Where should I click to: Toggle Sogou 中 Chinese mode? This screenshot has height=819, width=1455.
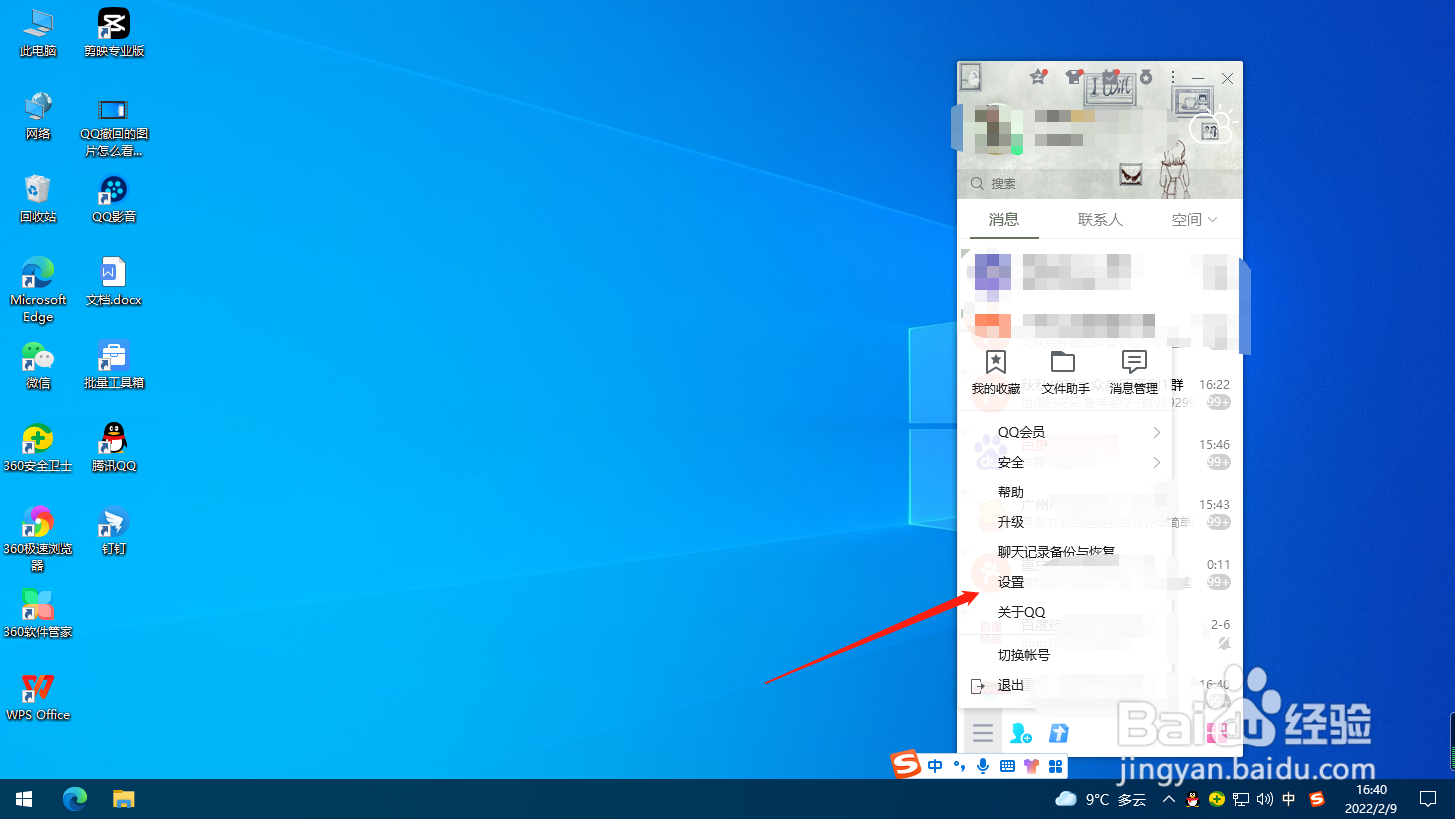(935, 767)
